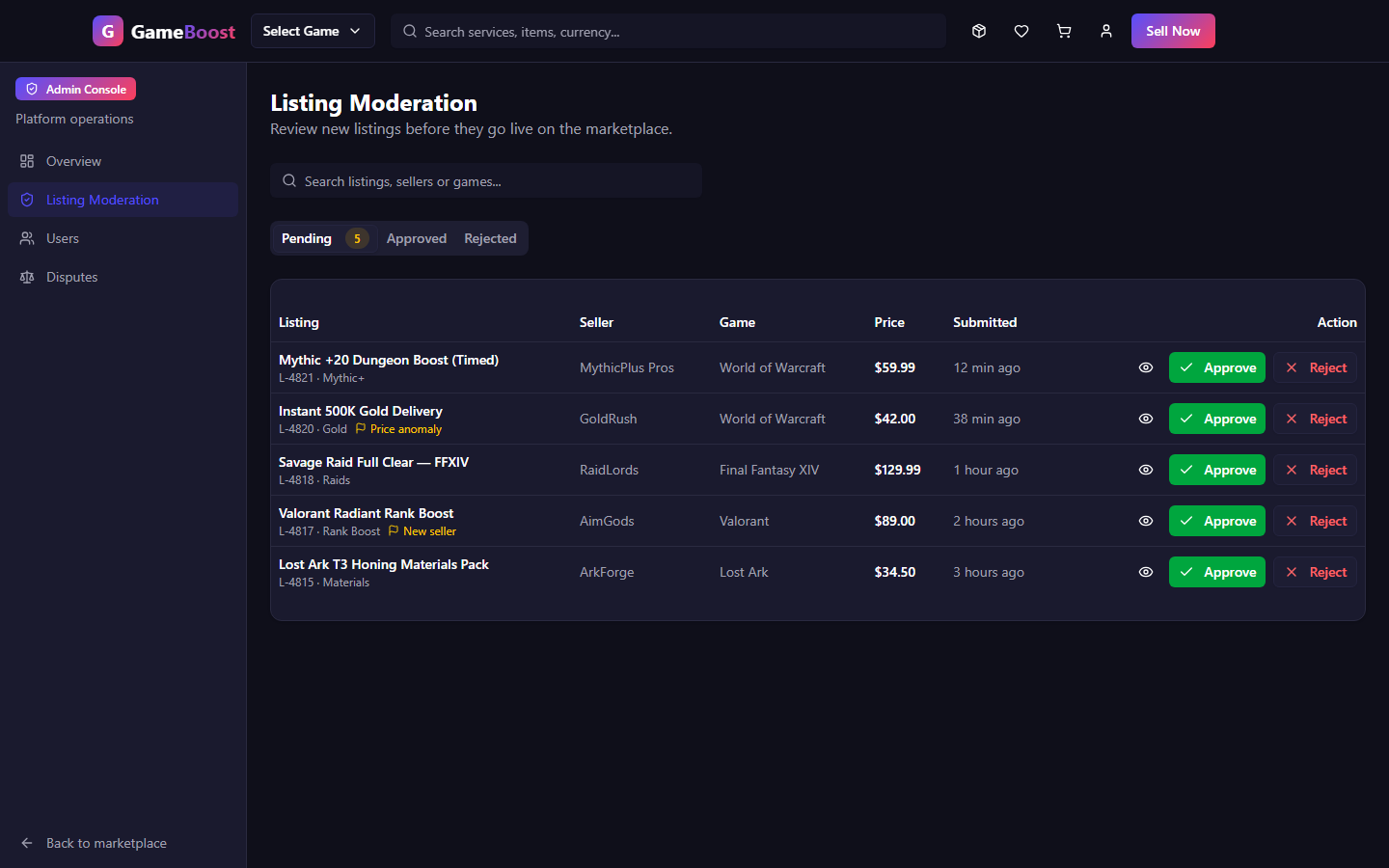The width and height of the screenshot is (1389, 868).
Task: Click the $34.50 price cell
Action: tap(895, 572)
